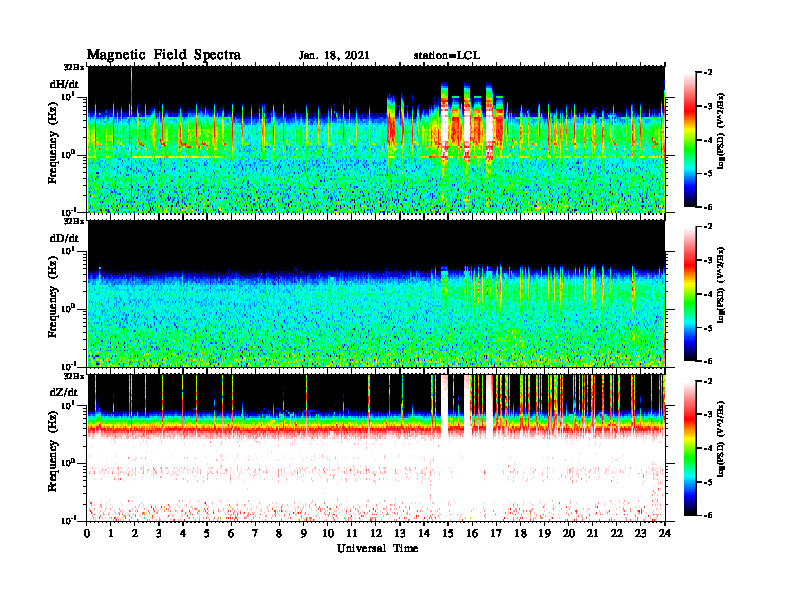Click hour 0 on the time axis

(x=87, y=533)
